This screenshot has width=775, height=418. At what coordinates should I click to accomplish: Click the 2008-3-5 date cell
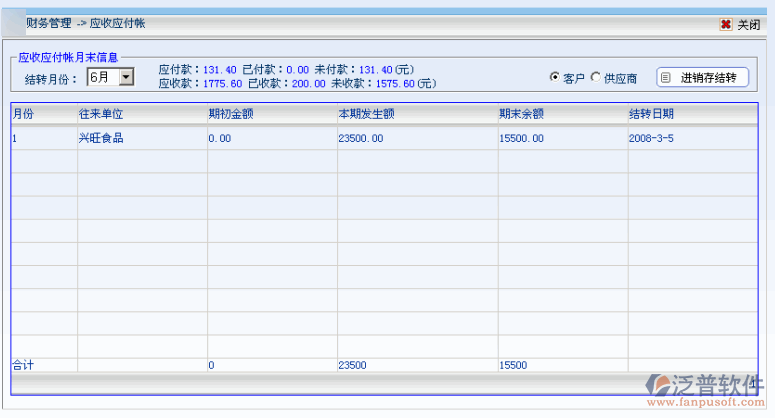tap(651, 138)
